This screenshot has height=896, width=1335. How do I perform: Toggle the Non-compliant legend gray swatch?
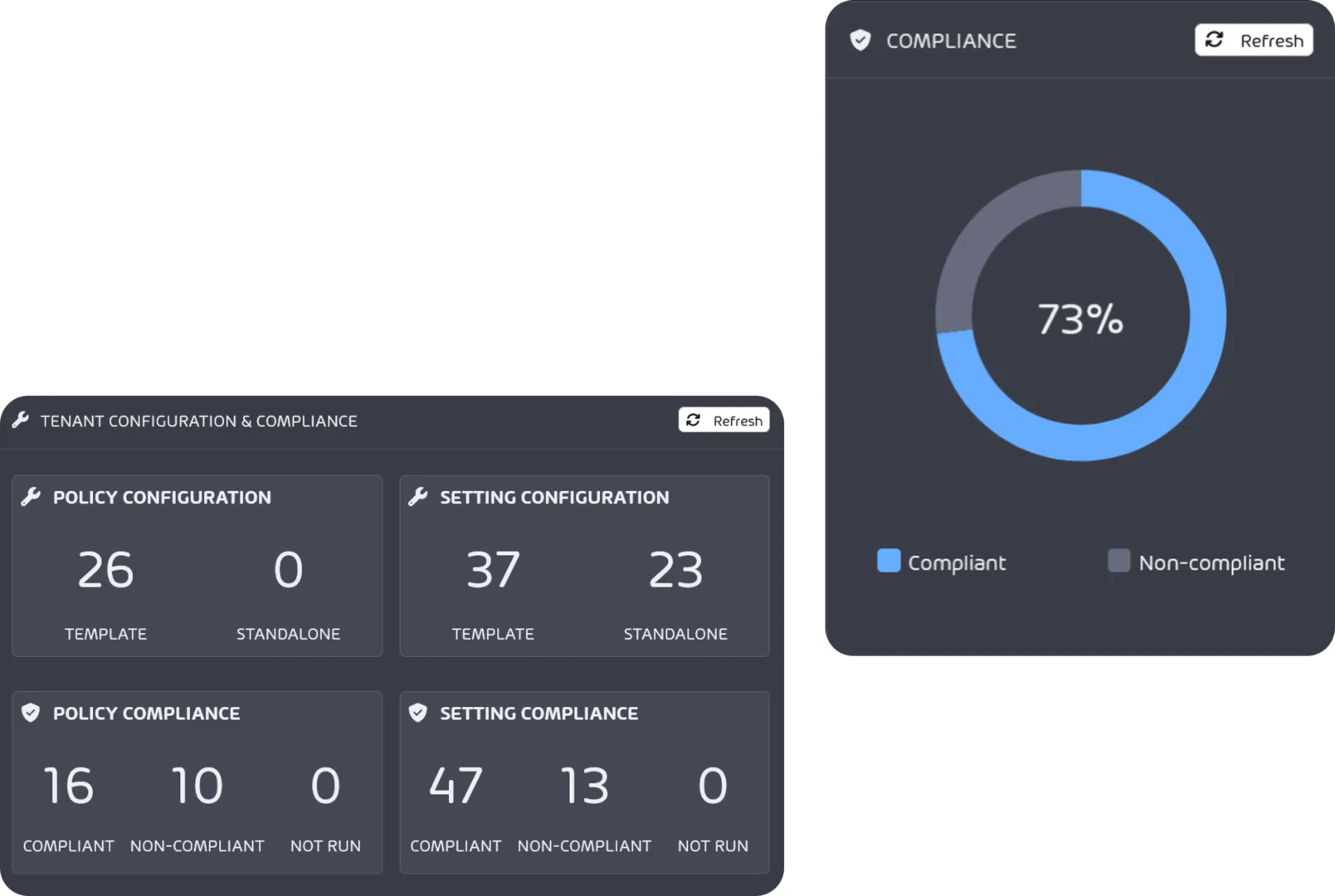(x=1118, y=561)
